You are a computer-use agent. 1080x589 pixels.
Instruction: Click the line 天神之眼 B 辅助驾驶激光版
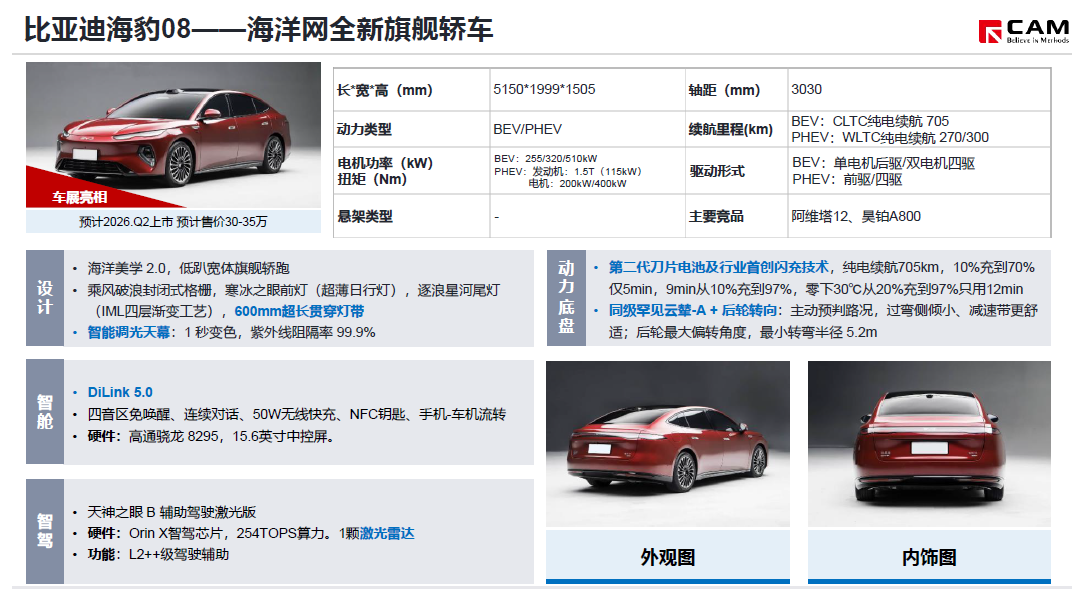pos(172,512)
